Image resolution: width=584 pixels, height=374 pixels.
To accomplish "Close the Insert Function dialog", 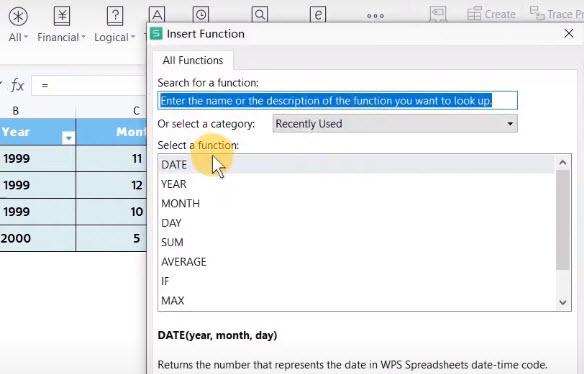I will [568, 34].
